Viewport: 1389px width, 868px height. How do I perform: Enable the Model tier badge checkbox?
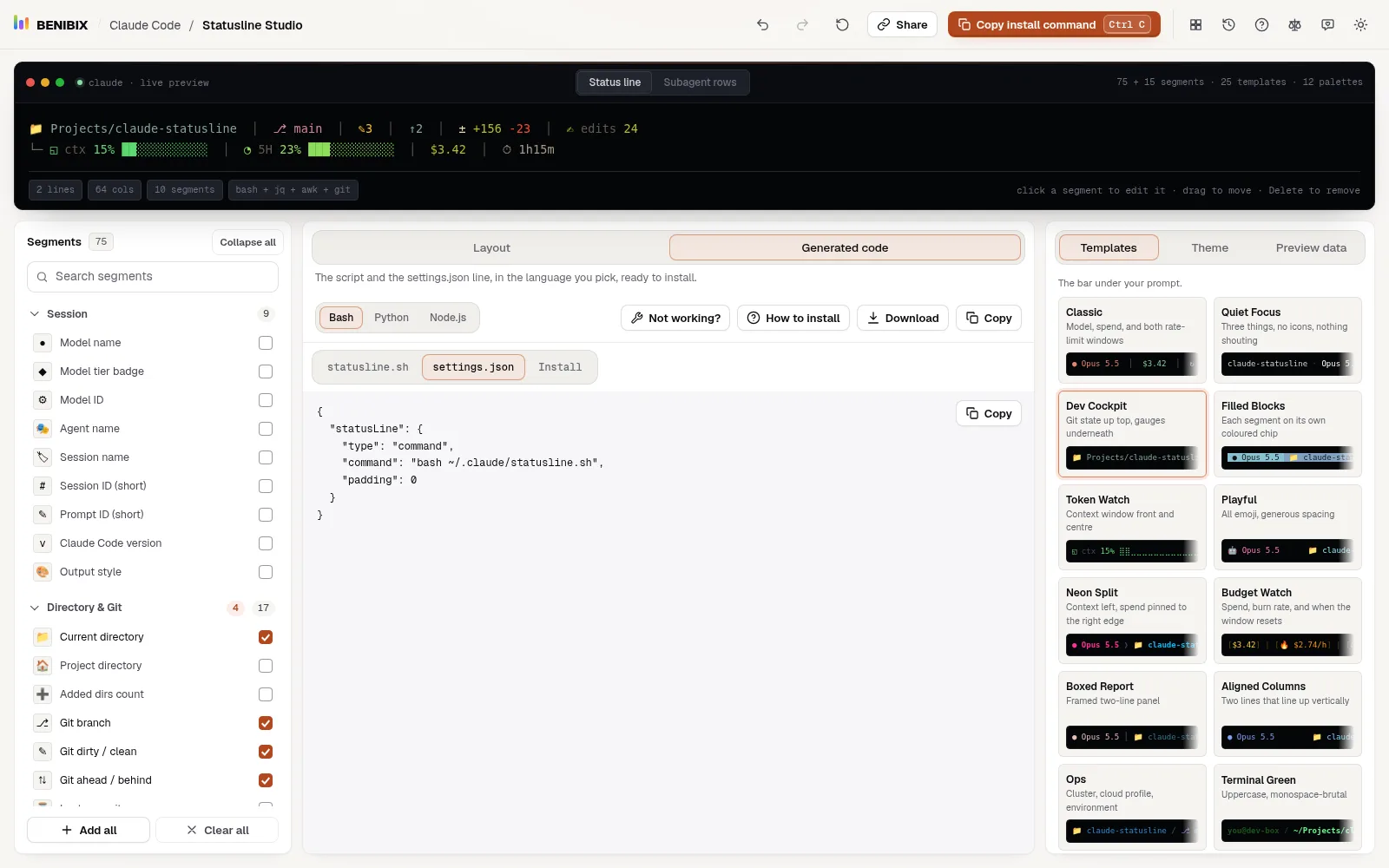[x=266, y=372]
